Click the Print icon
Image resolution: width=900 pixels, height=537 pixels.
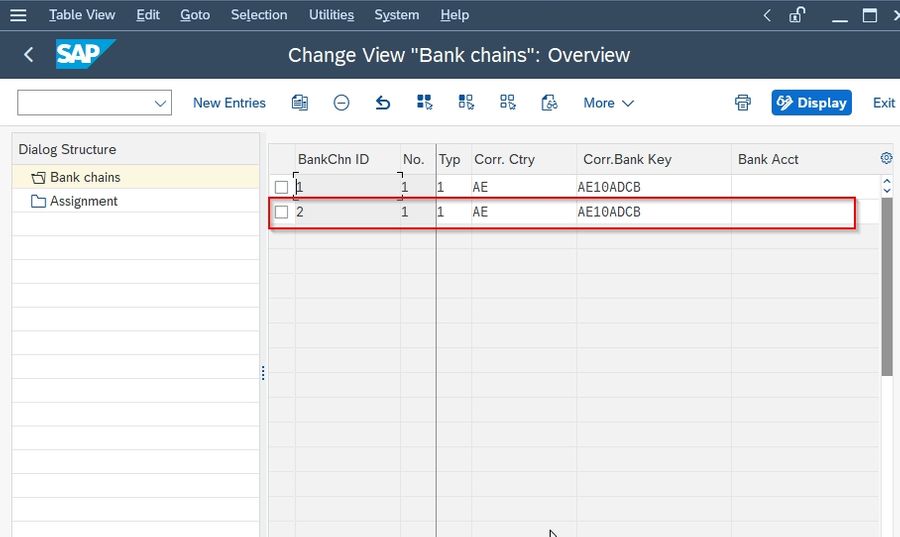point(743,103)
